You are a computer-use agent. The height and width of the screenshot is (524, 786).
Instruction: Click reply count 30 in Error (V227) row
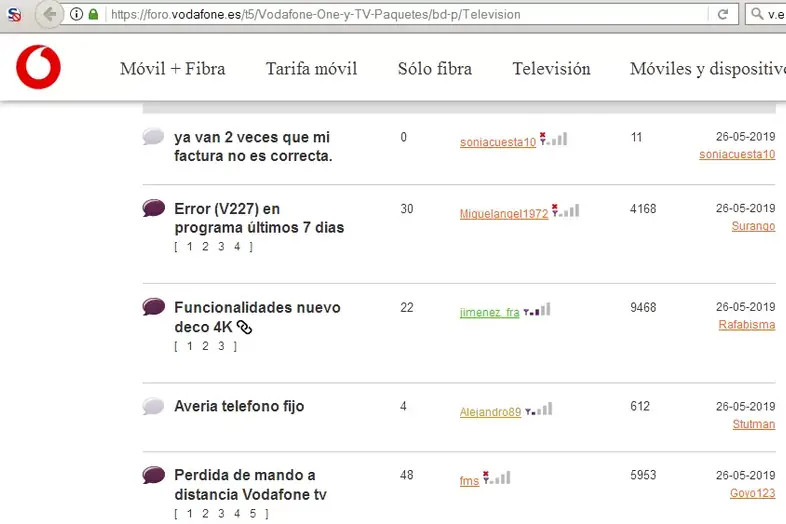point(407,209)
